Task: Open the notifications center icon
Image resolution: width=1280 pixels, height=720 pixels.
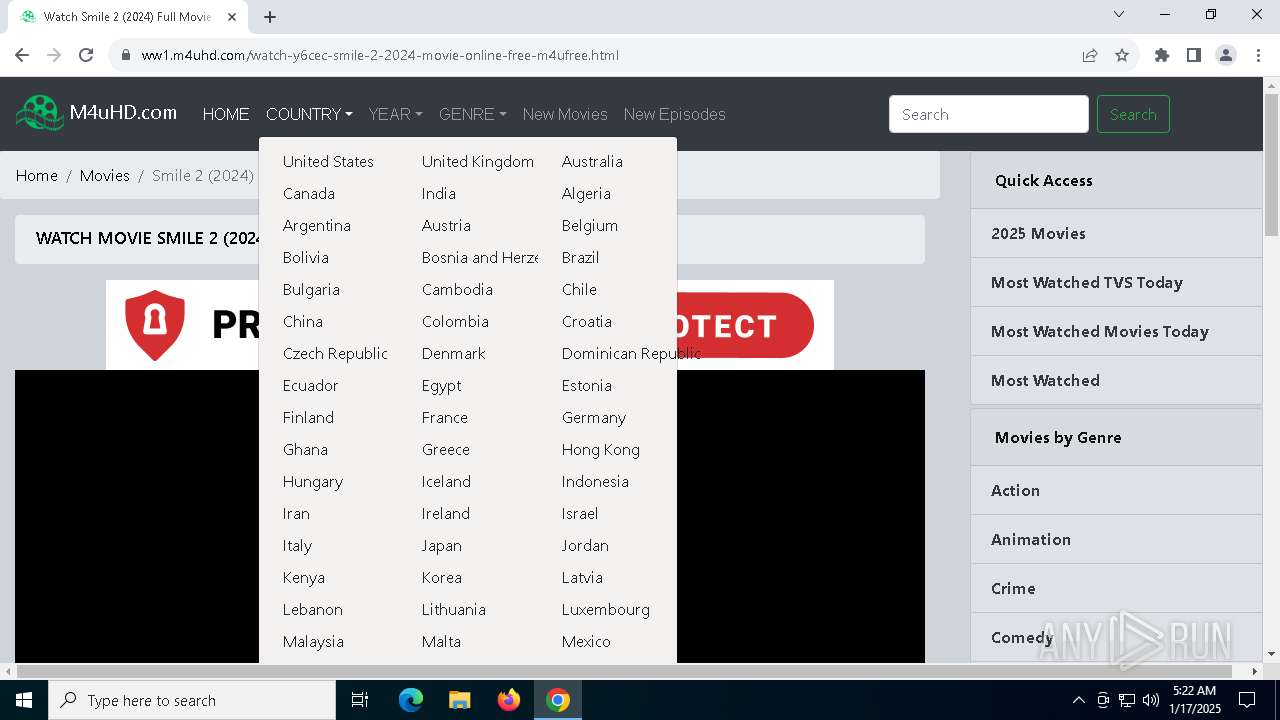Action: (x=1247, y=700)
